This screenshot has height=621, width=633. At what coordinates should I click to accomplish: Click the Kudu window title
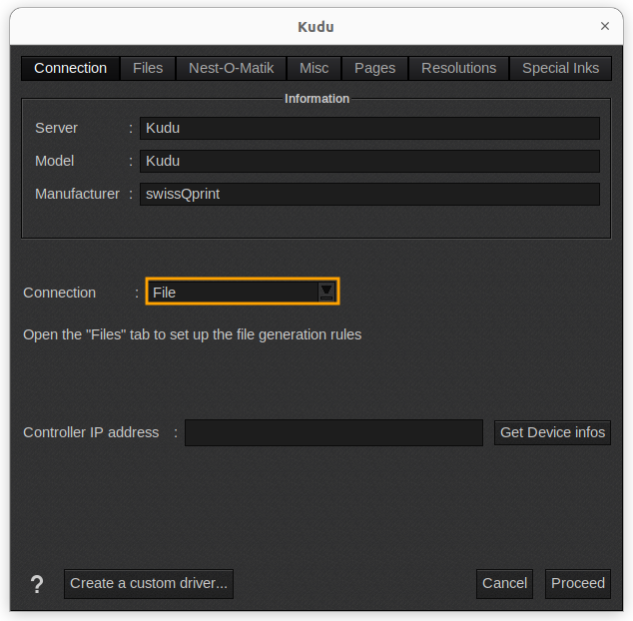tap(316, 27)
